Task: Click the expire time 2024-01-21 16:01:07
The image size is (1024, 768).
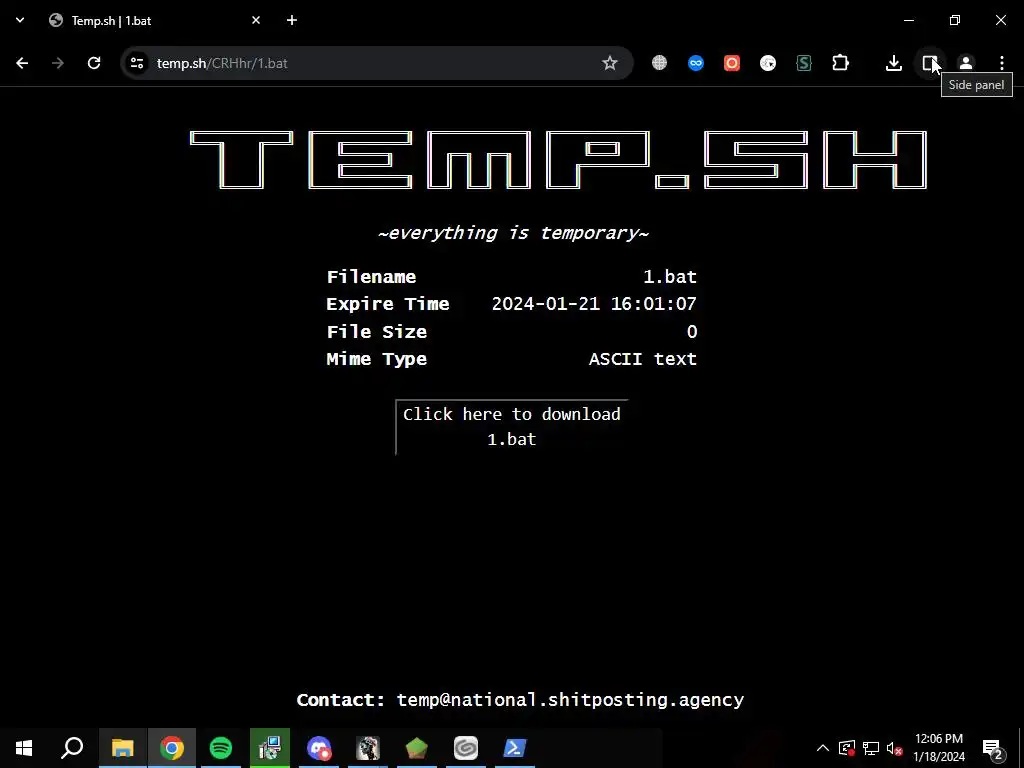Action: pos(594,304)
